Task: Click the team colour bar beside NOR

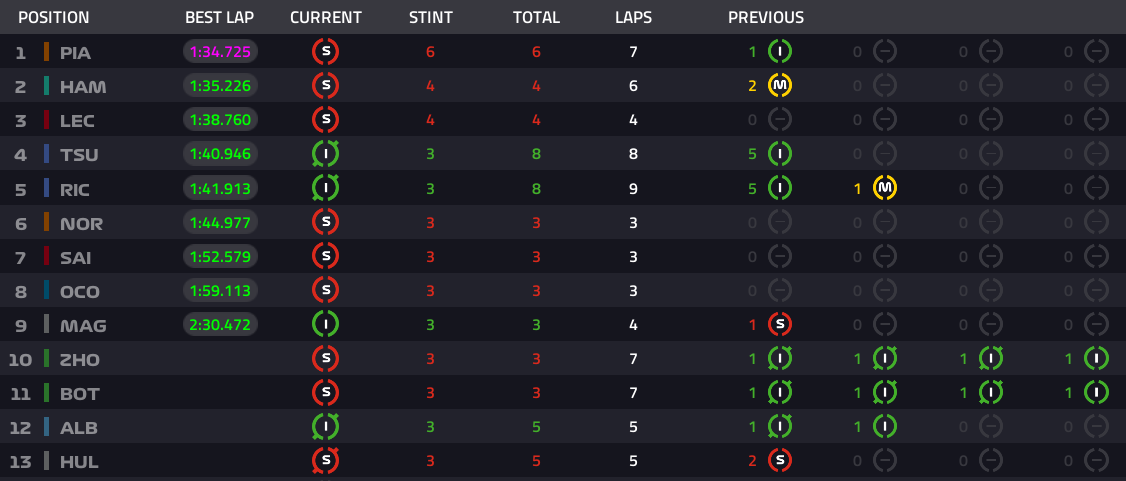Action: click(47, 223)
